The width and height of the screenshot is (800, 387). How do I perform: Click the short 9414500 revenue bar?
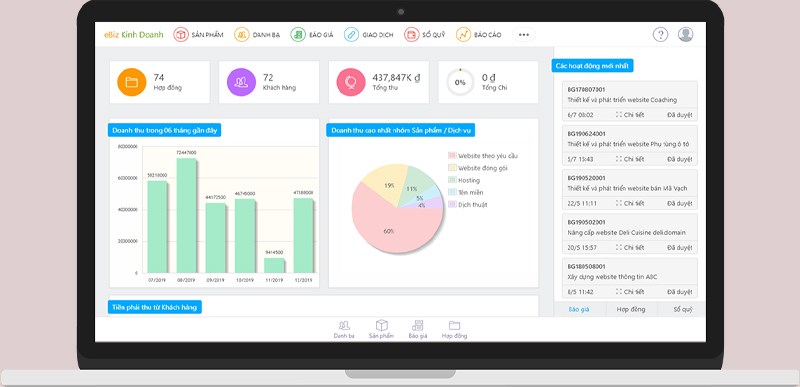274,265
